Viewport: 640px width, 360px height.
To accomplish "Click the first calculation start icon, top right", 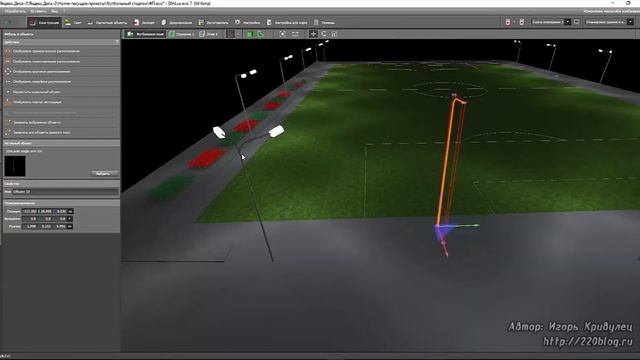I will pyautogui.click(x=508, y=22).
